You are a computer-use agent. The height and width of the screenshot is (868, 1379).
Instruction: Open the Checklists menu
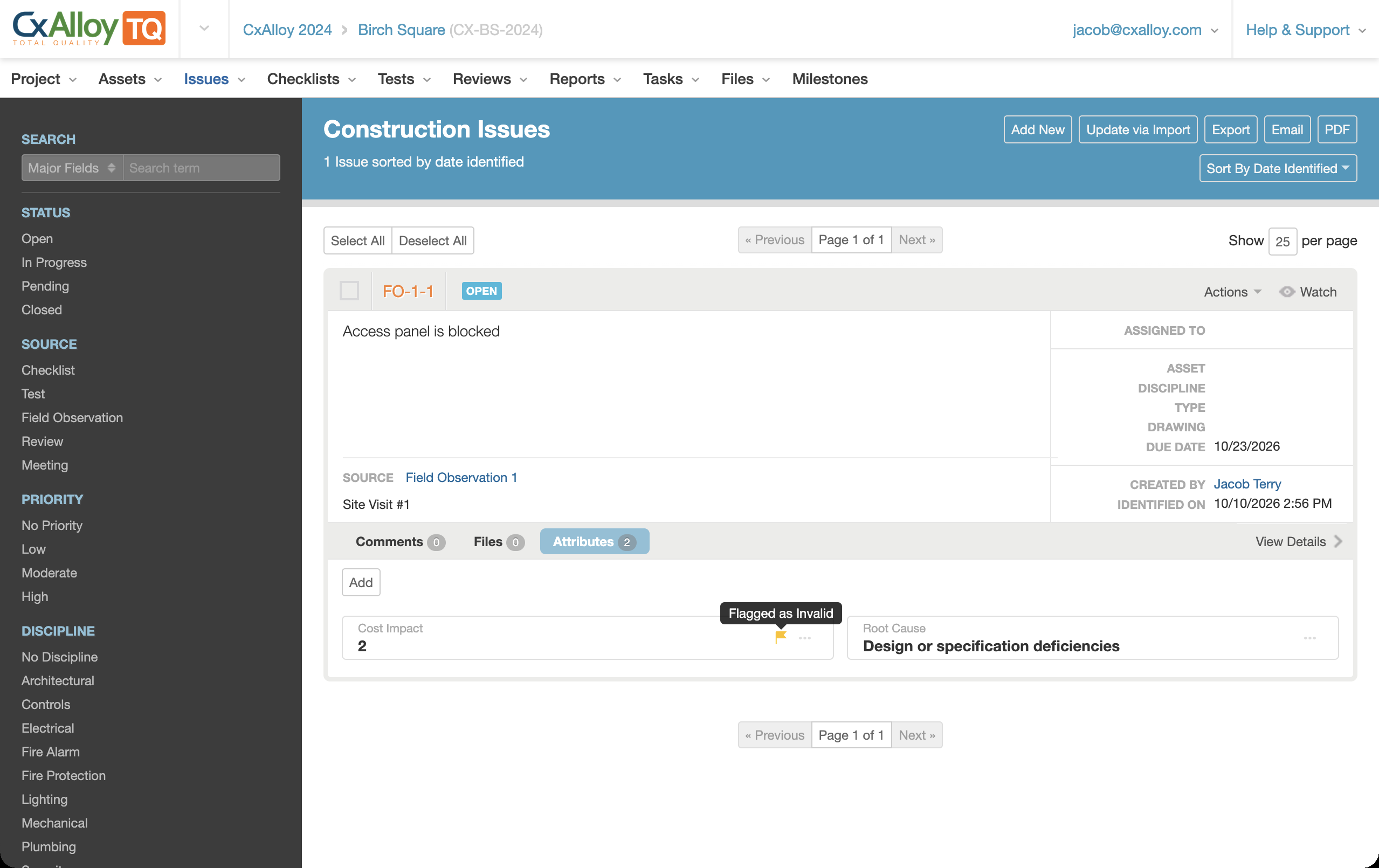(312, 78)
